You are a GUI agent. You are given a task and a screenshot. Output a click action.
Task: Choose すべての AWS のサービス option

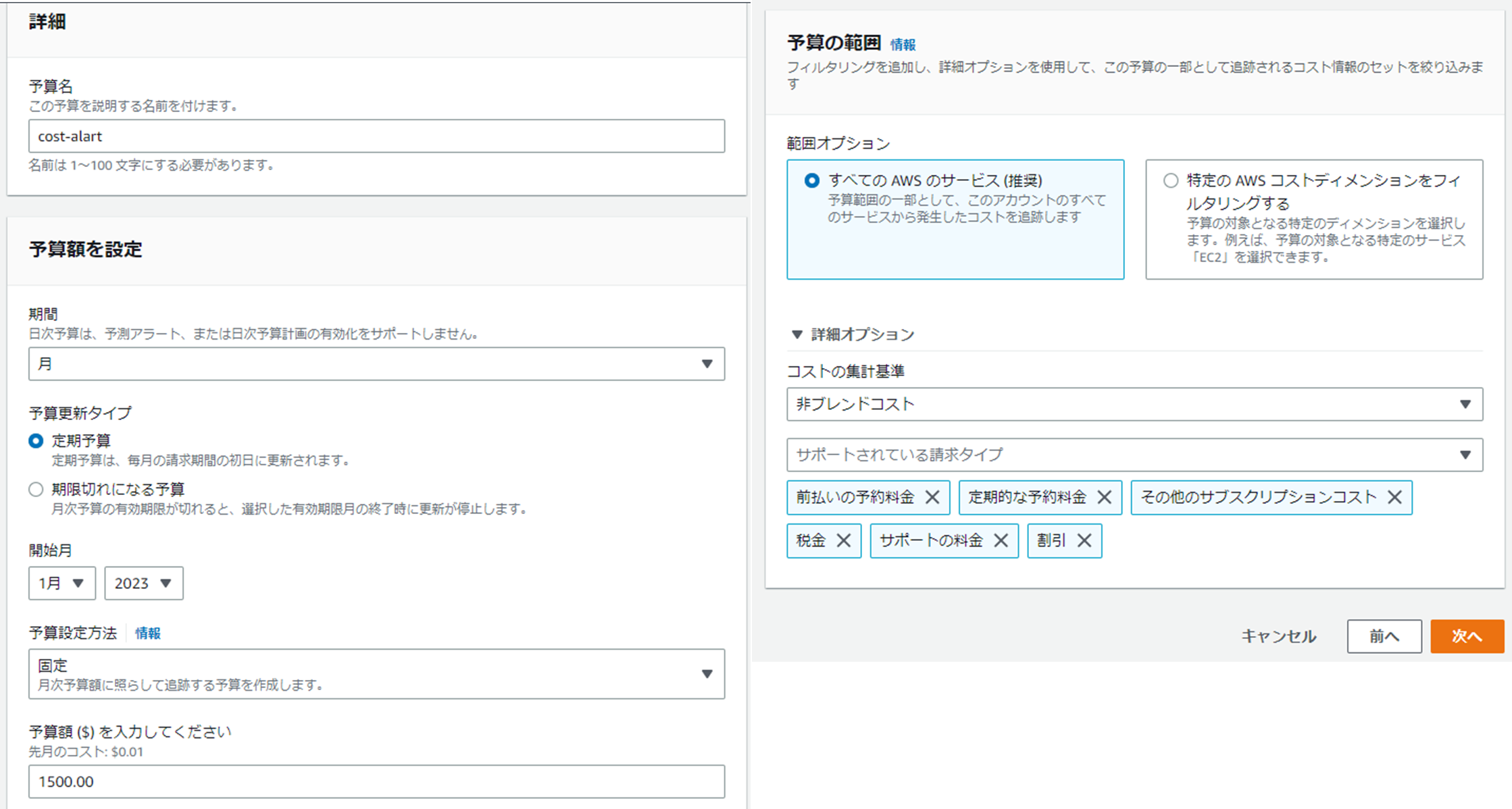(812, 181)
